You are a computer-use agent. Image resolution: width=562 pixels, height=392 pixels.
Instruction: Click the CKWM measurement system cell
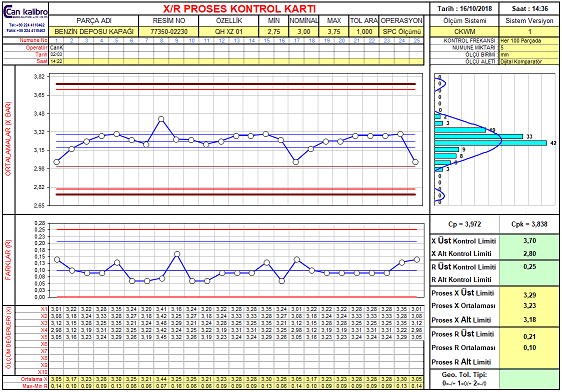coord(465,32)
